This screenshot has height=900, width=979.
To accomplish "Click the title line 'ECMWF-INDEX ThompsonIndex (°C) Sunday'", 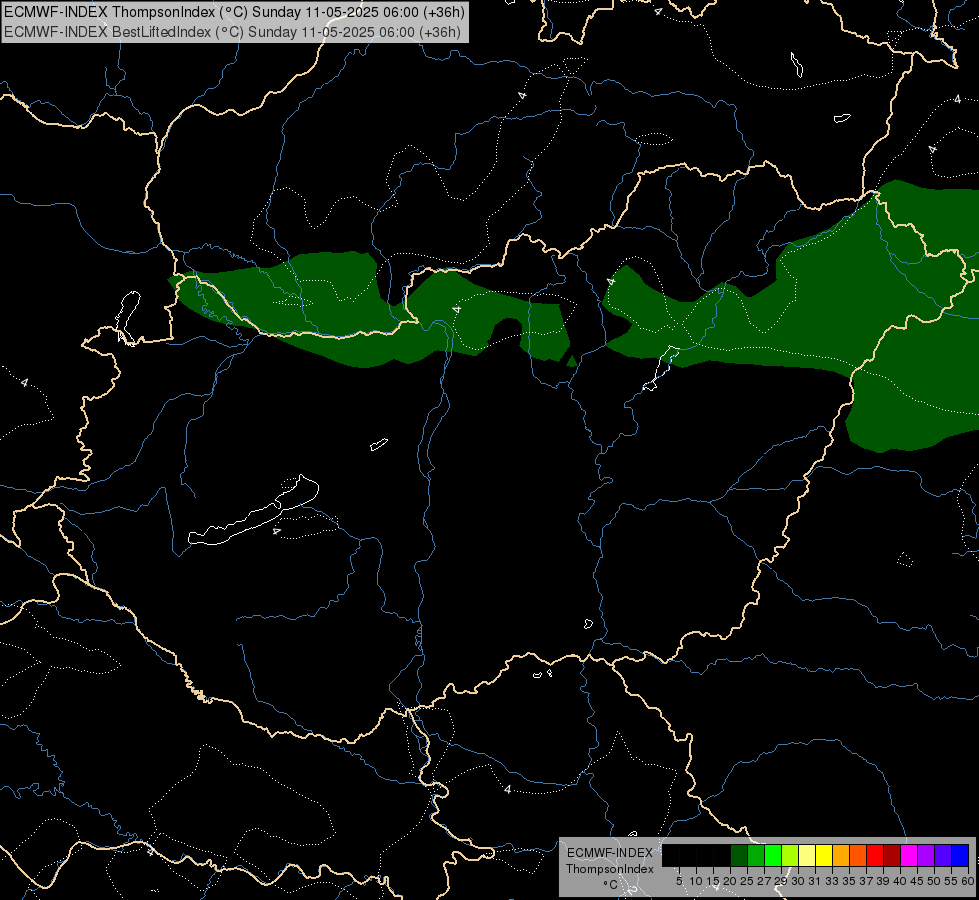I will (x=153, y=12).
